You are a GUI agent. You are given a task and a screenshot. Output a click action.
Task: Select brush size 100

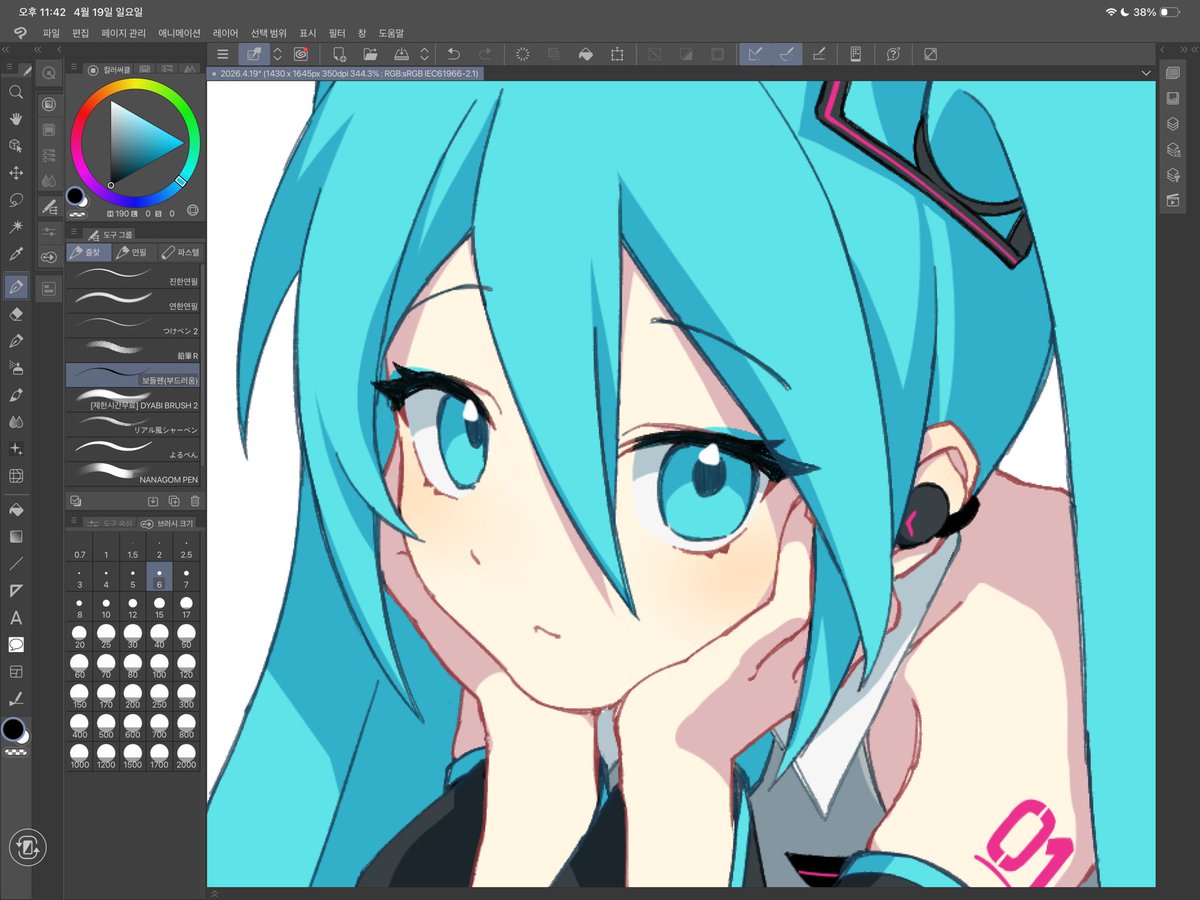coord(159,668)
